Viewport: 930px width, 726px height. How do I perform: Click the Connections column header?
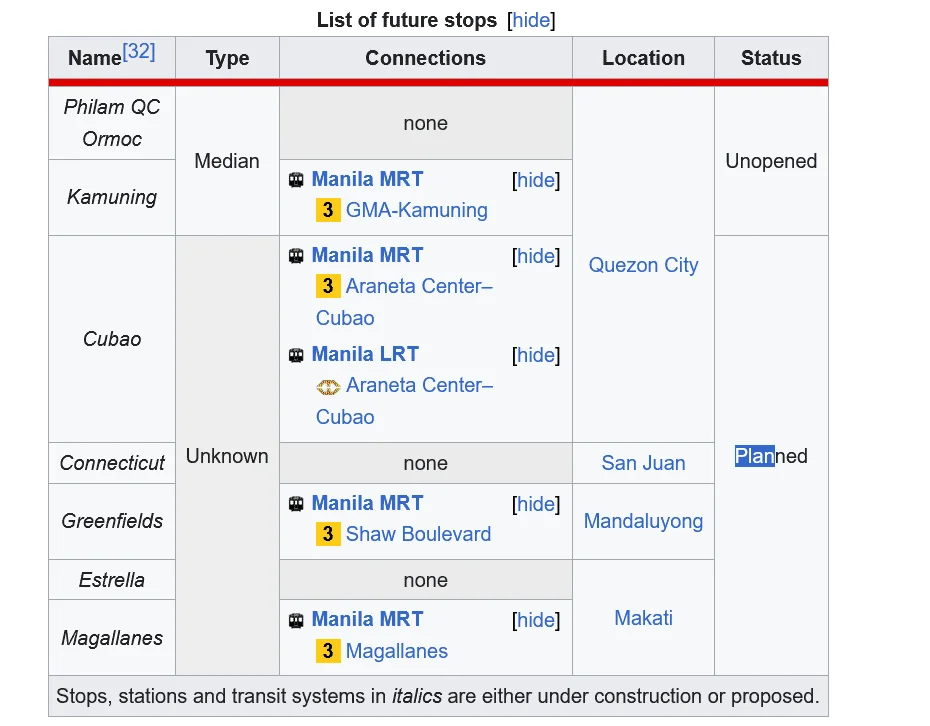coord(425,58)
